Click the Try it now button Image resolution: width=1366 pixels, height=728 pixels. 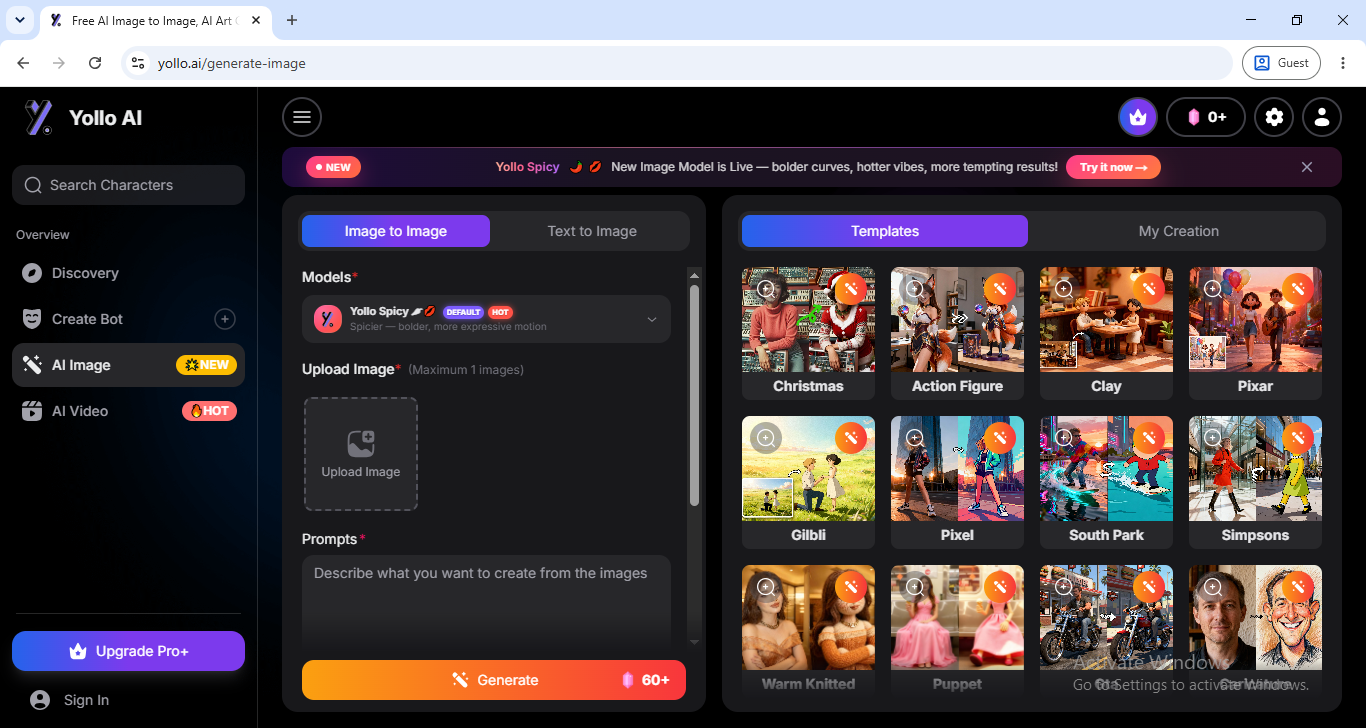coord(1113,167)
